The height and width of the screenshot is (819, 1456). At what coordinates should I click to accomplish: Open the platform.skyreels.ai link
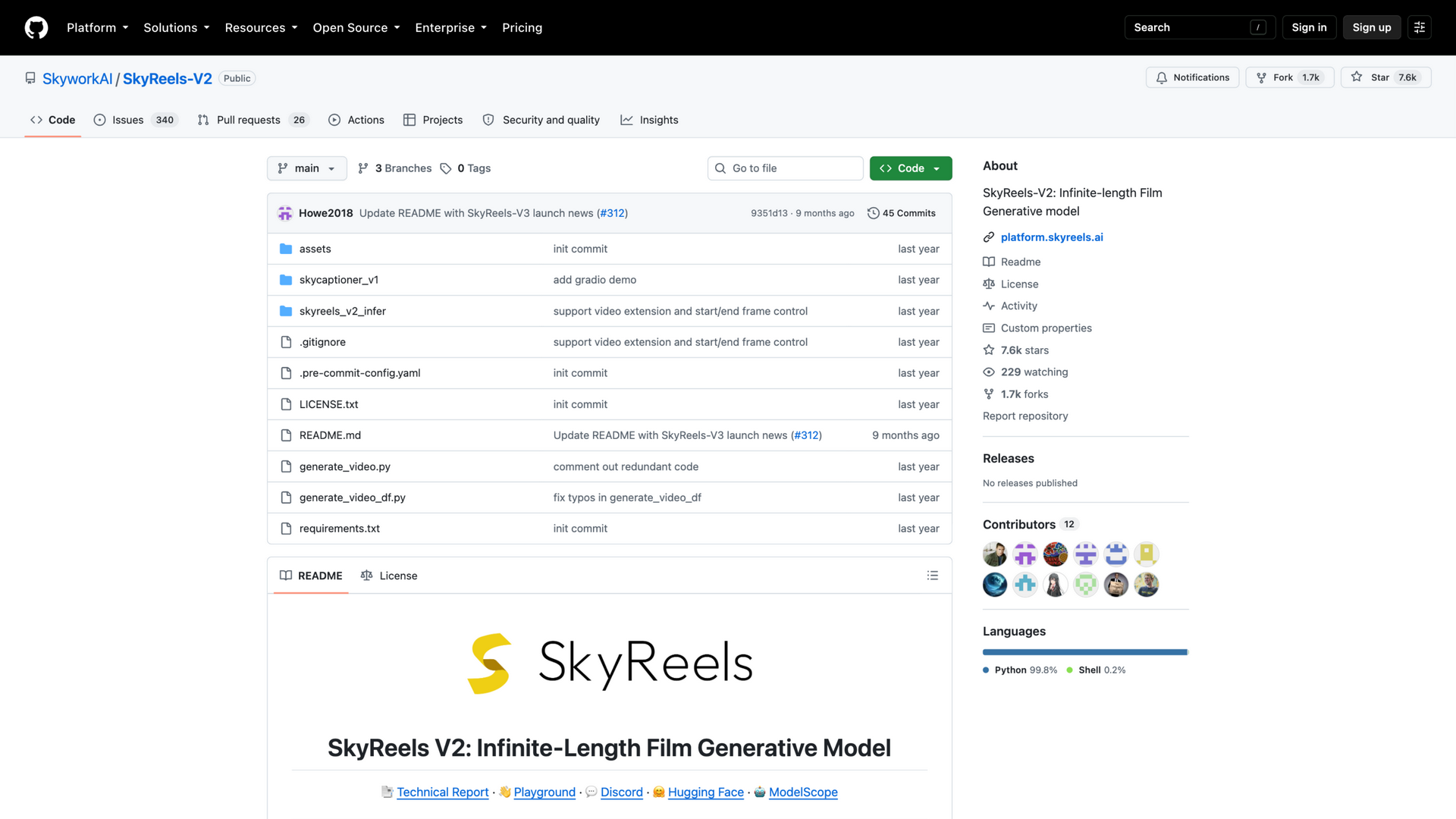[1052, 237]
